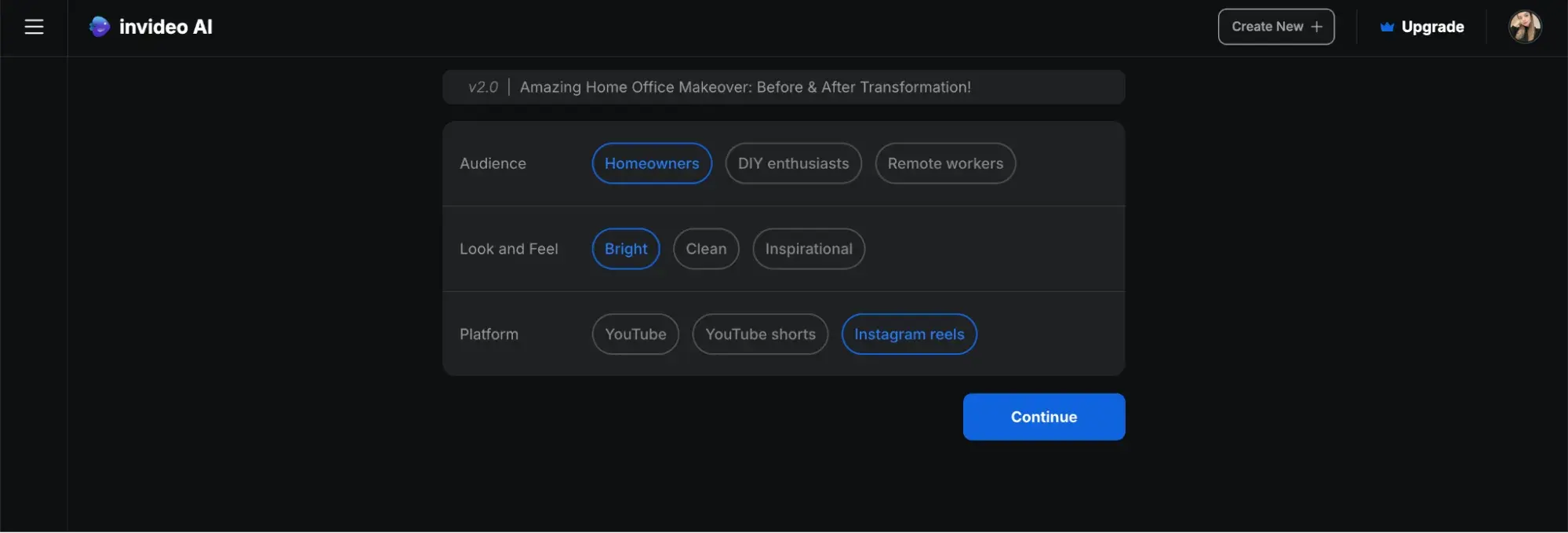The image size is (1568, 533).
Task: Click the v2.0 version label
Action: (482, 87)
